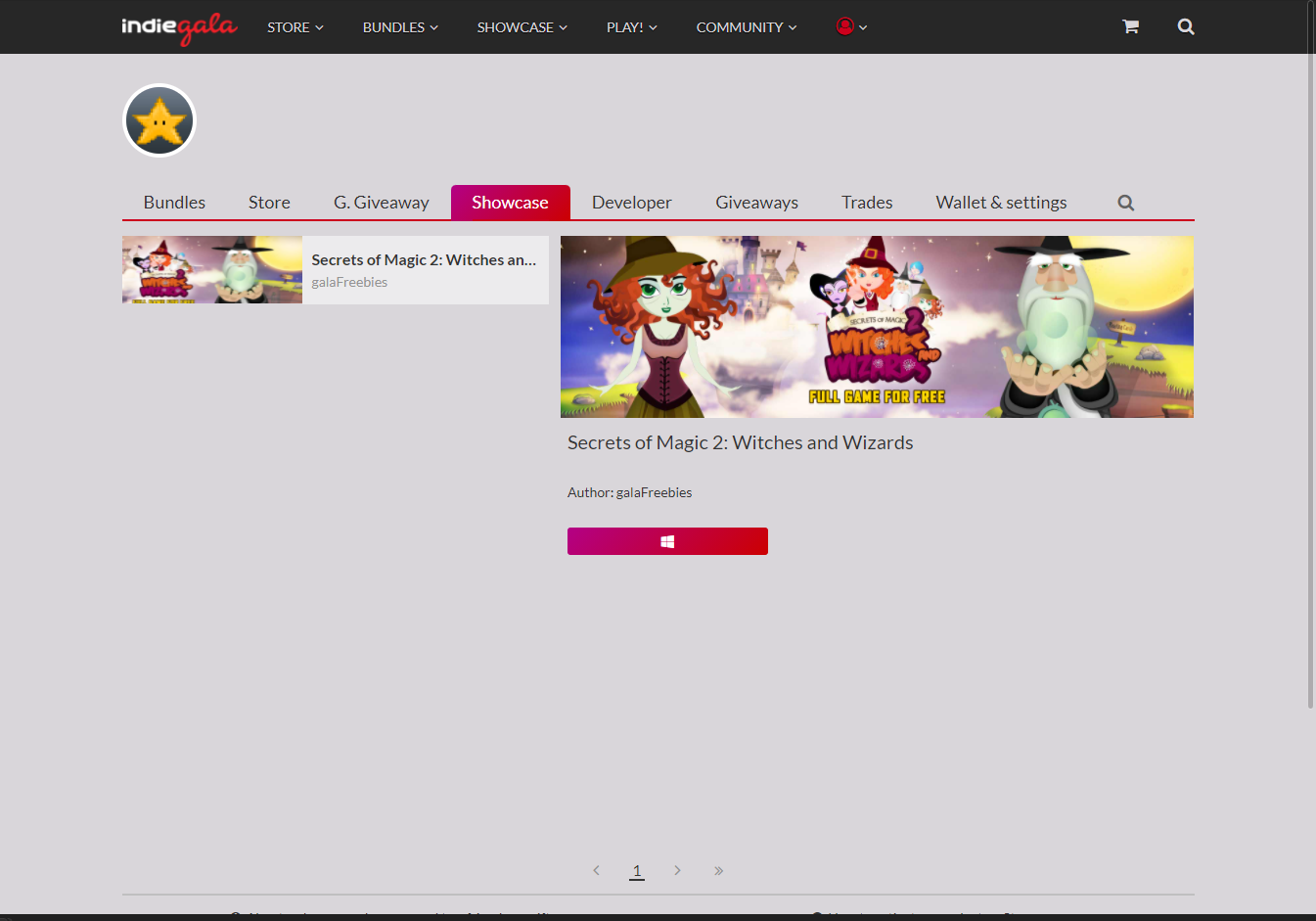Expand the COMMUNITY dropdown menu

(x=747, y=27)
